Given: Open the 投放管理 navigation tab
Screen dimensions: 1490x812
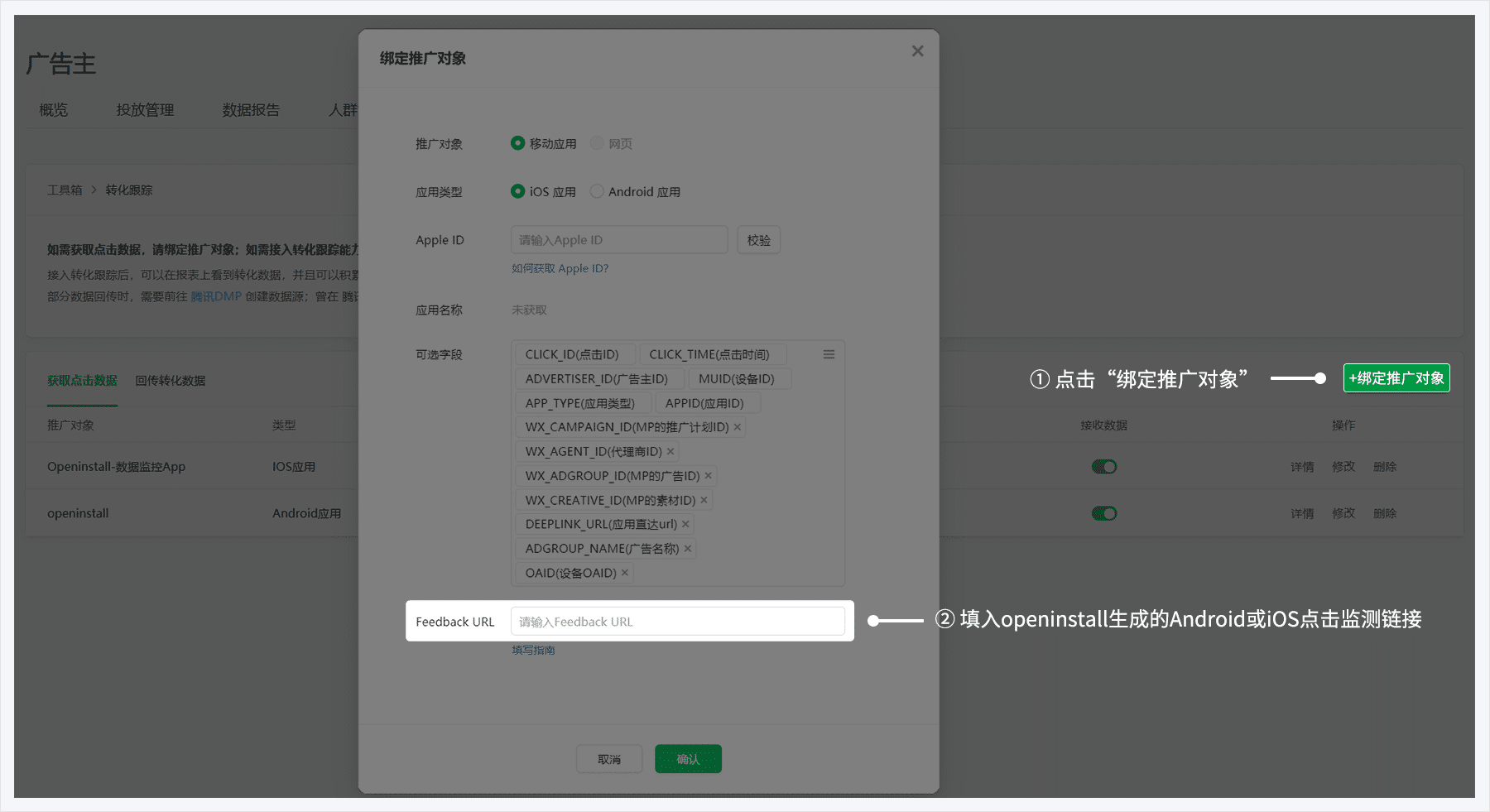Looking at the screenshot, I should pos(145,110).
